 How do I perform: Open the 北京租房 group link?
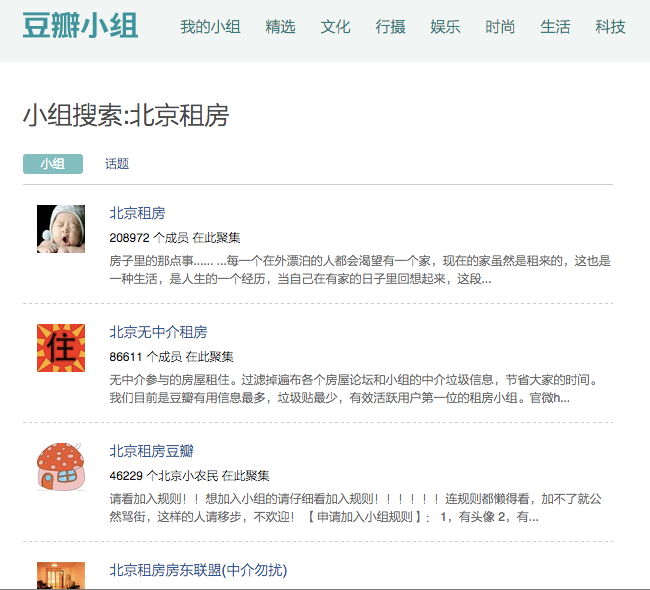point(137,213)
